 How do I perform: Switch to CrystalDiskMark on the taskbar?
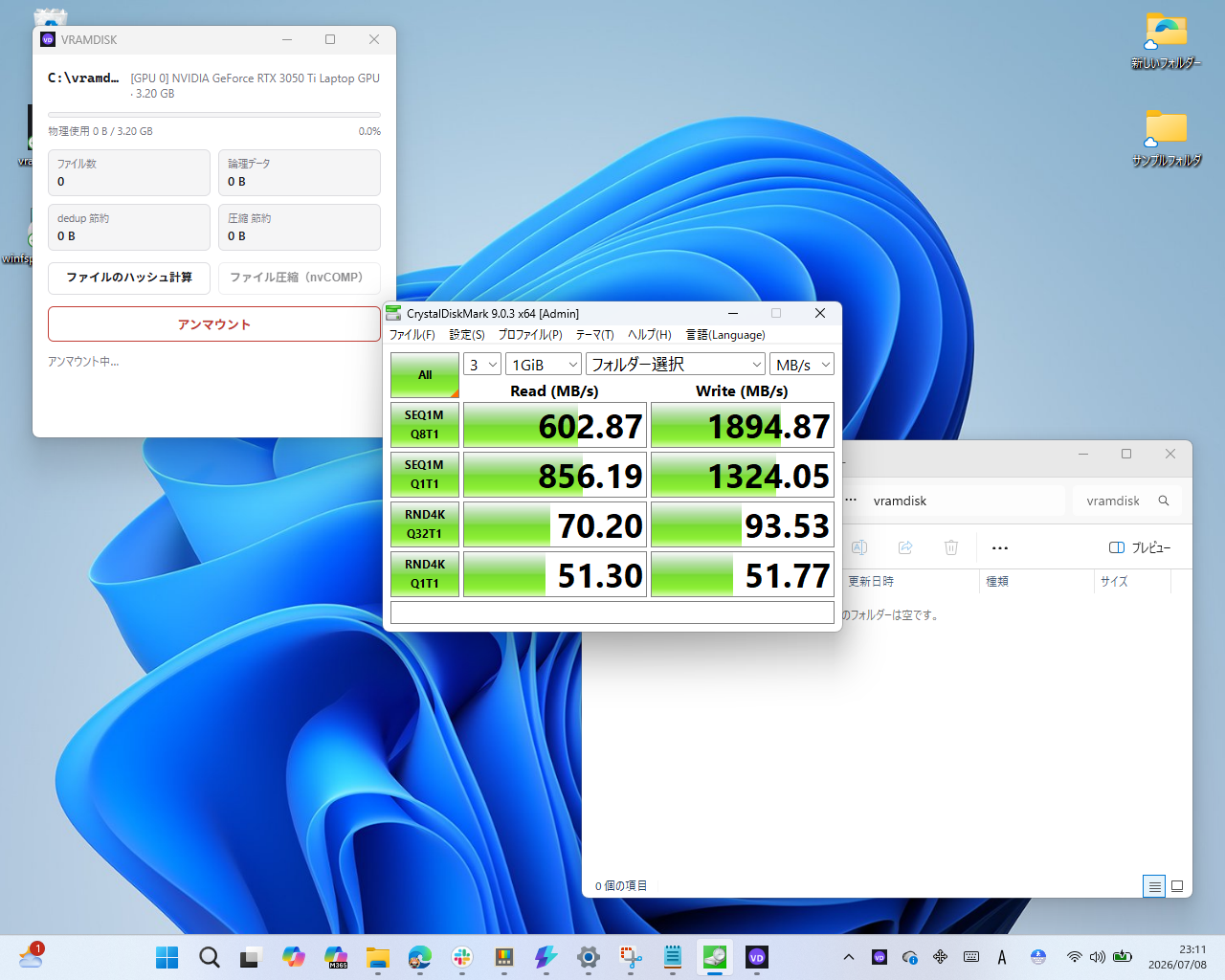point(715,957)
